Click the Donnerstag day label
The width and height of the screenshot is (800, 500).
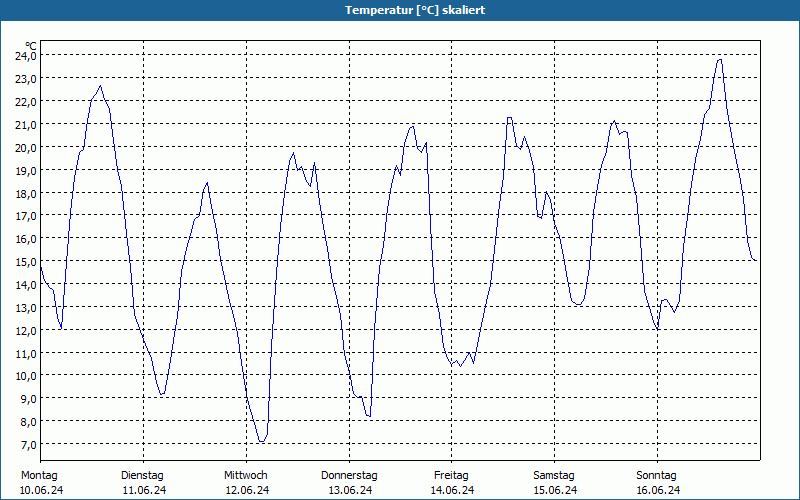[x=349, y=476]
